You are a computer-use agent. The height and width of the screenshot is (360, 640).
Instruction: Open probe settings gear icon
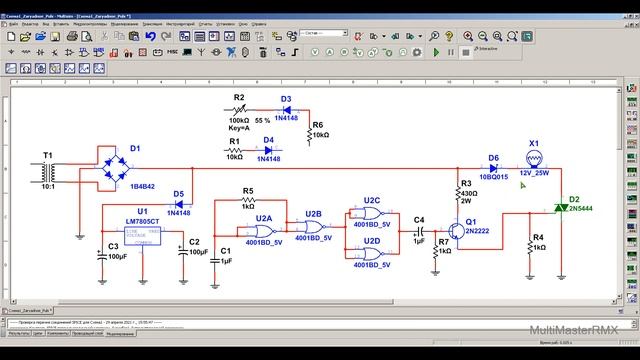click(417, 52)
